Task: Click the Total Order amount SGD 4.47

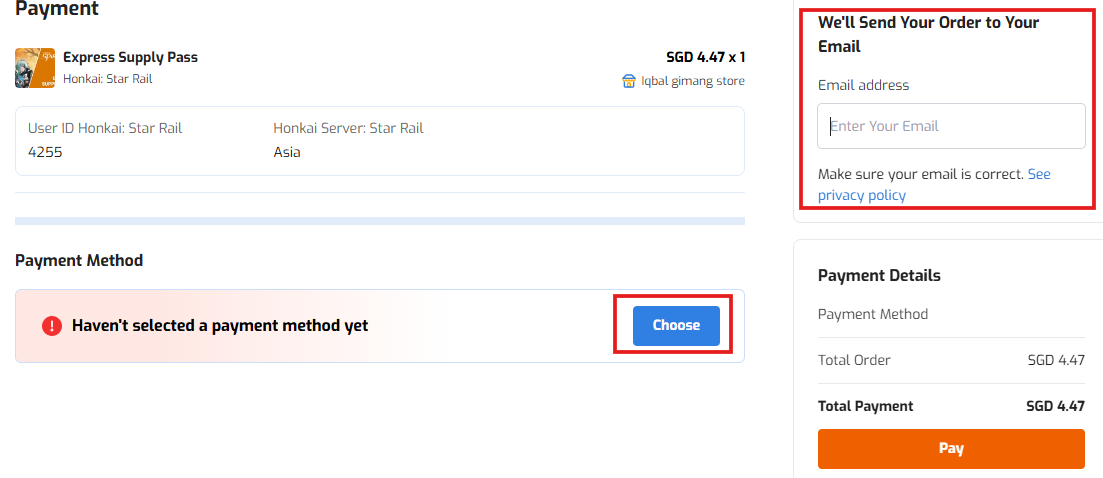Action: pos(1057,361)
